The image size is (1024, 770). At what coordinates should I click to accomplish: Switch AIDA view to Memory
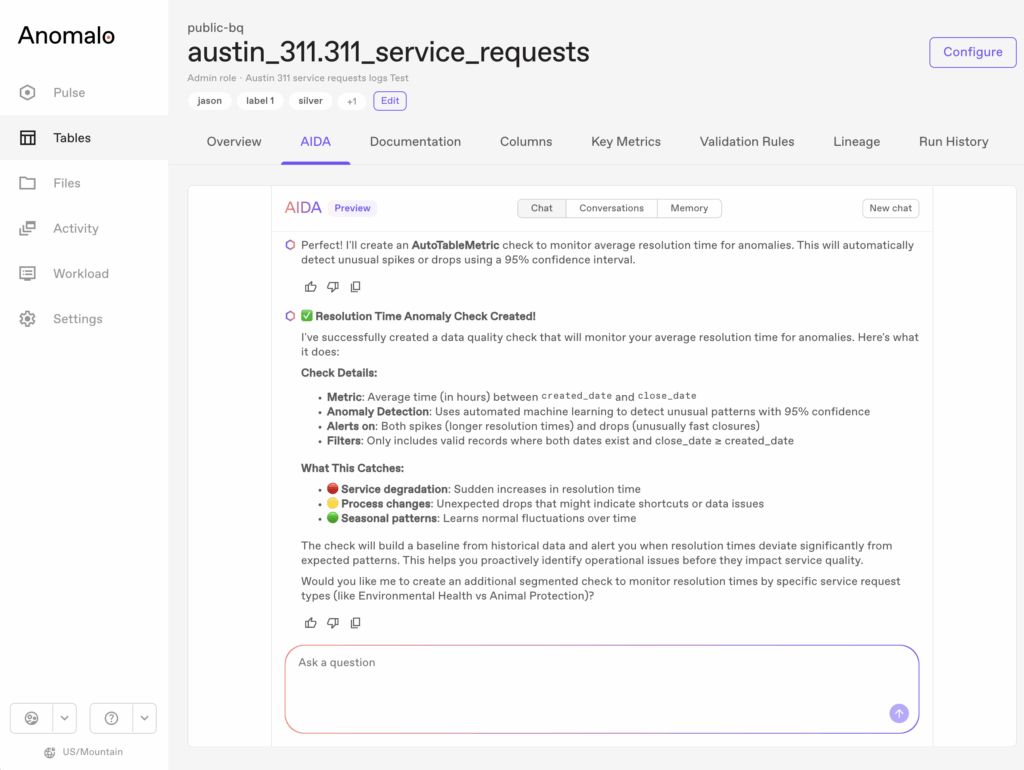coord(689,208)
